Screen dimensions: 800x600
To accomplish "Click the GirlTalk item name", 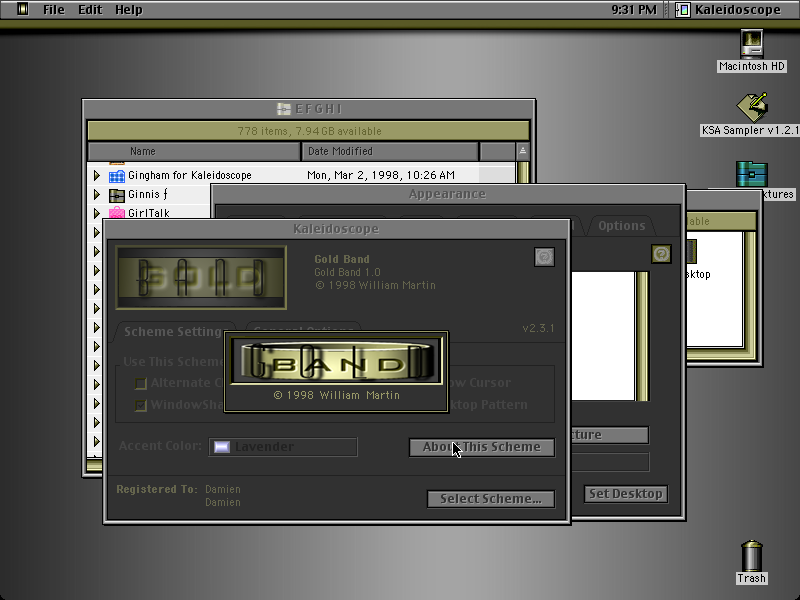I will point(149,213).
